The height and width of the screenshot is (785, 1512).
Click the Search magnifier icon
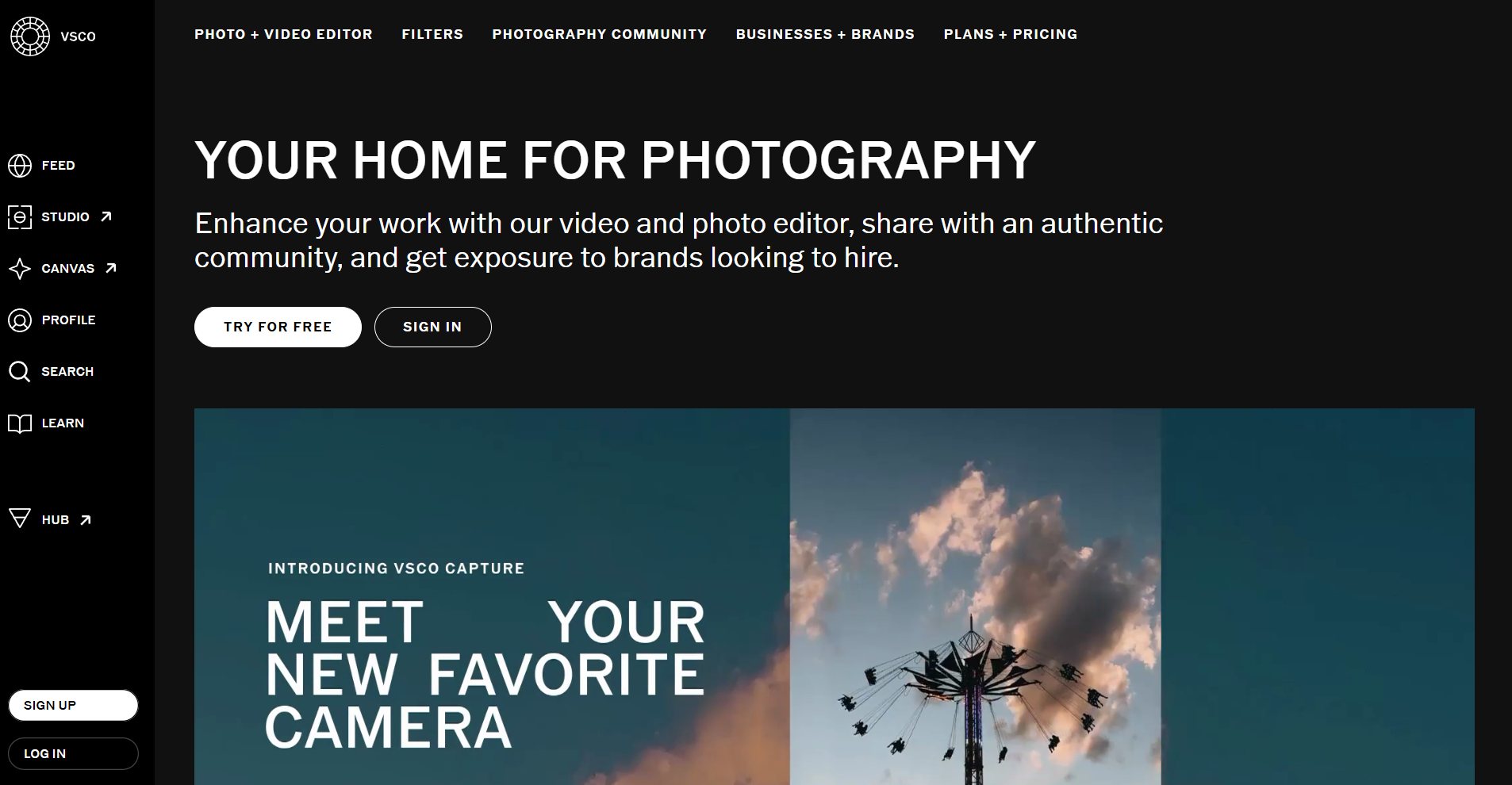[x=20, y=372]
